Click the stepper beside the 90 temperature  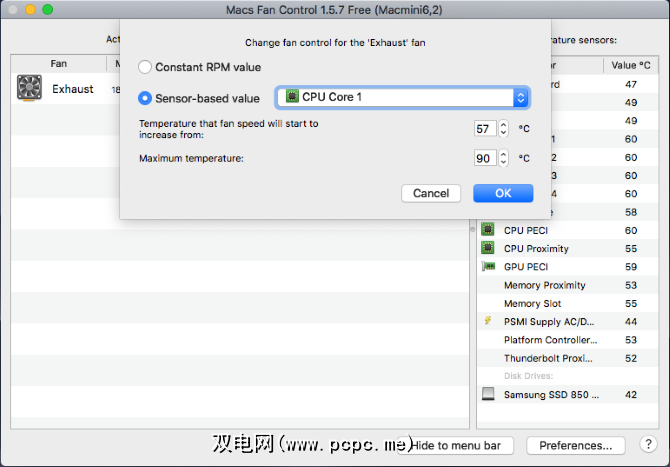(x=503, y=158)
